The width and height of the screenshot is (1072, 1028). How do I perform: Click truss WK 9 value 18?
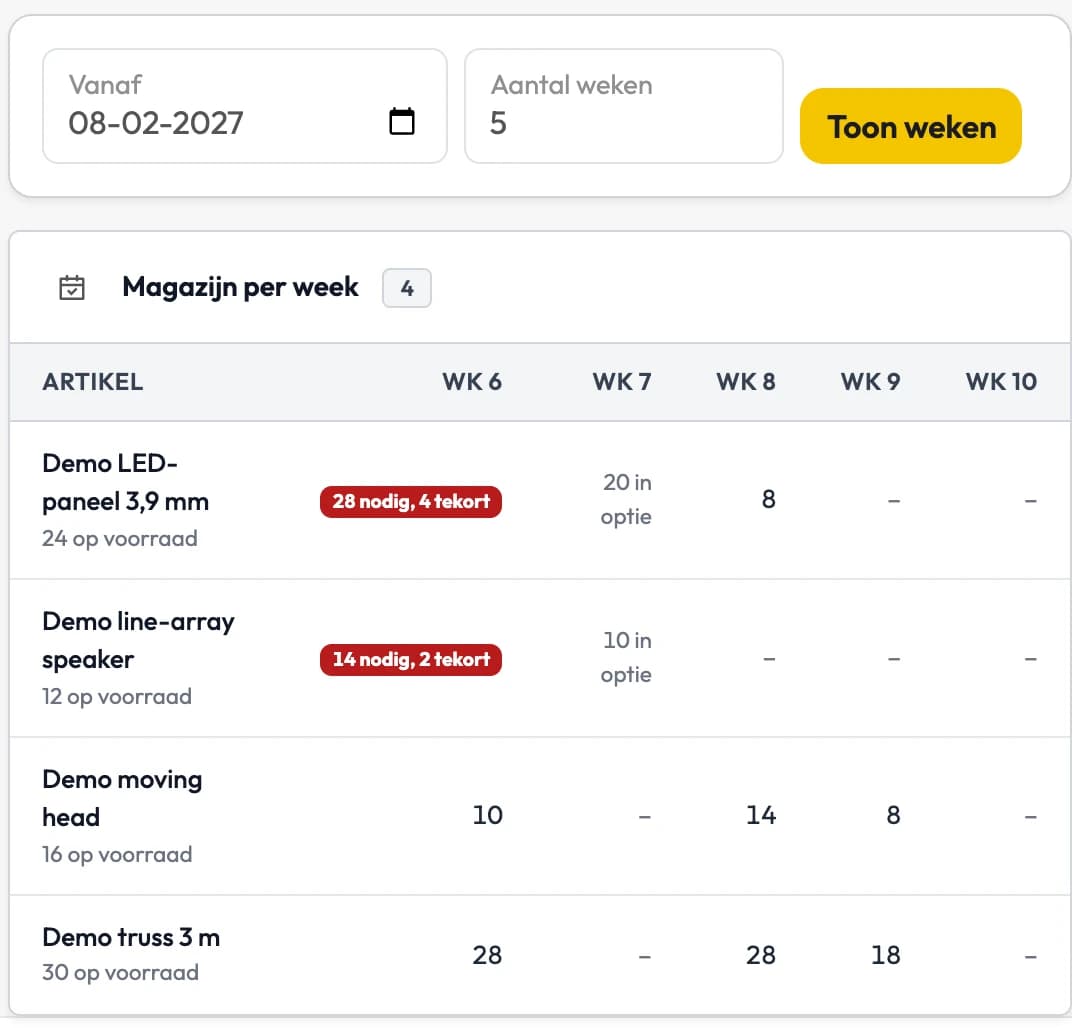(x=885, y=956)
